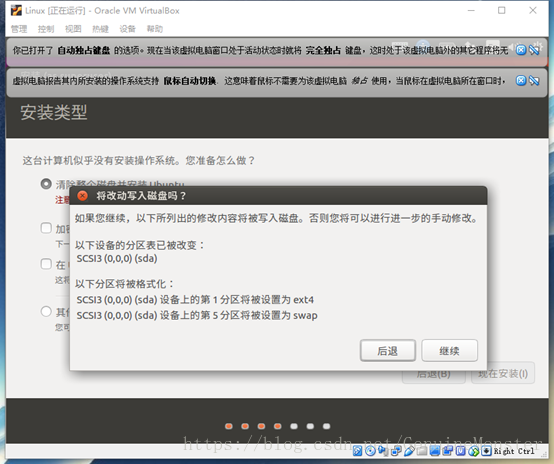Viewport: 554px width, 464px height.
Task: Click the 'SCSI3 (0,0,0) (sda)' partition table entry
Action: 117,259
